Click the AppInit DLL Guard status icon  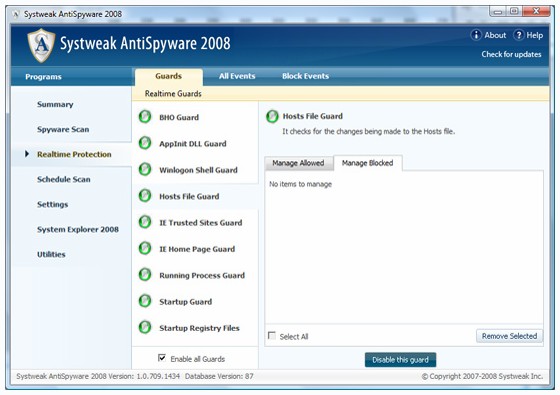[x=145, y=143]
